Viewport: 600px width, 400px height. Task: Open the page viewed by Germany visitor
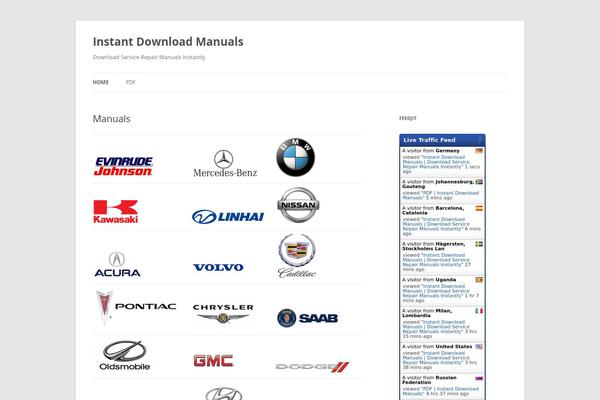pos(437,162)
